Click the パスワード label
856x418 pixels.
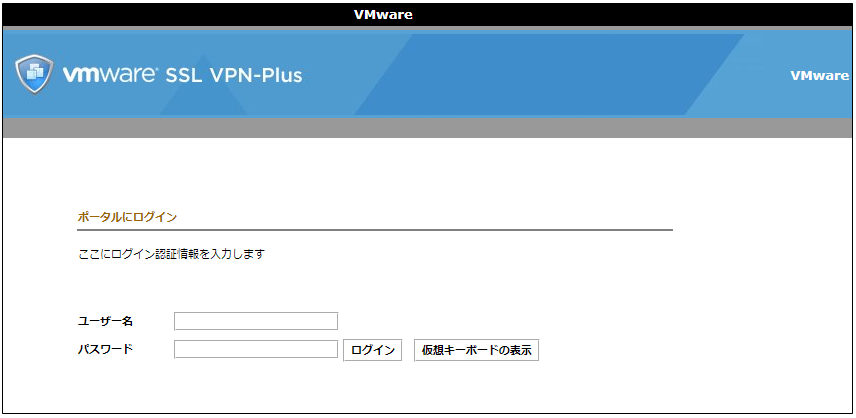click(105, 349)
